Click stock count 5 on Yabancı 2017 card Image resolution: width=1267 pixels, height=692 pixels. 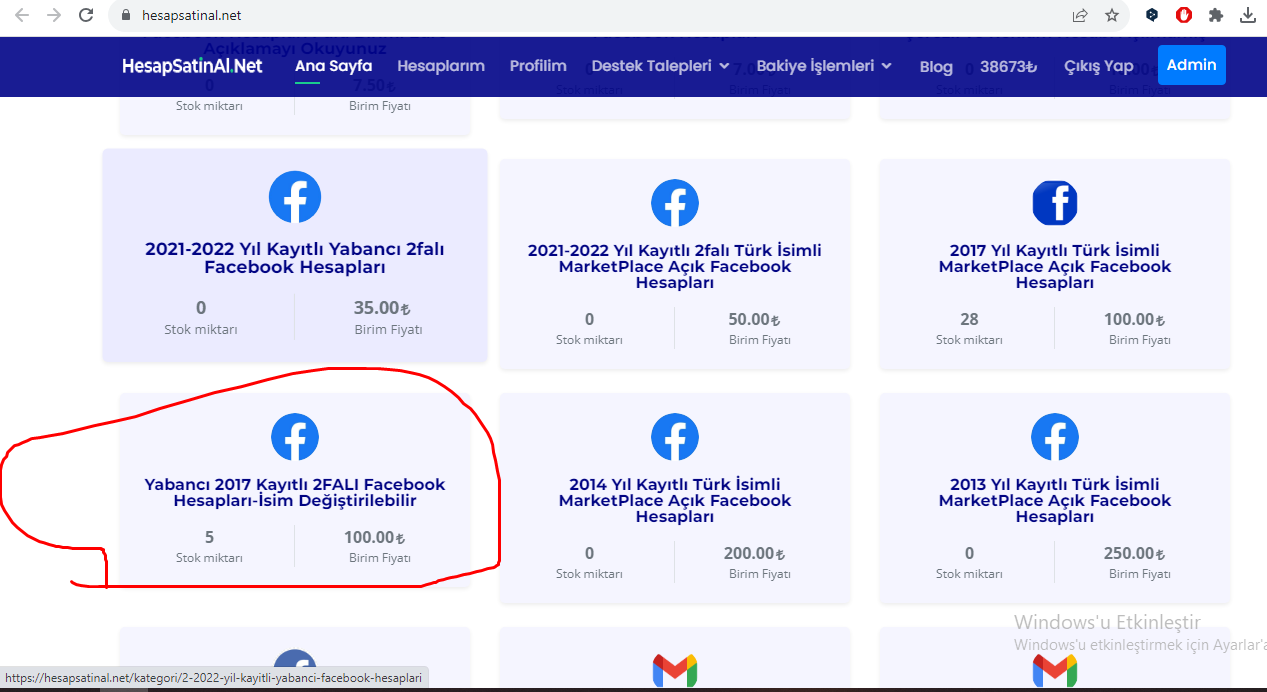(x=209, y=537)
